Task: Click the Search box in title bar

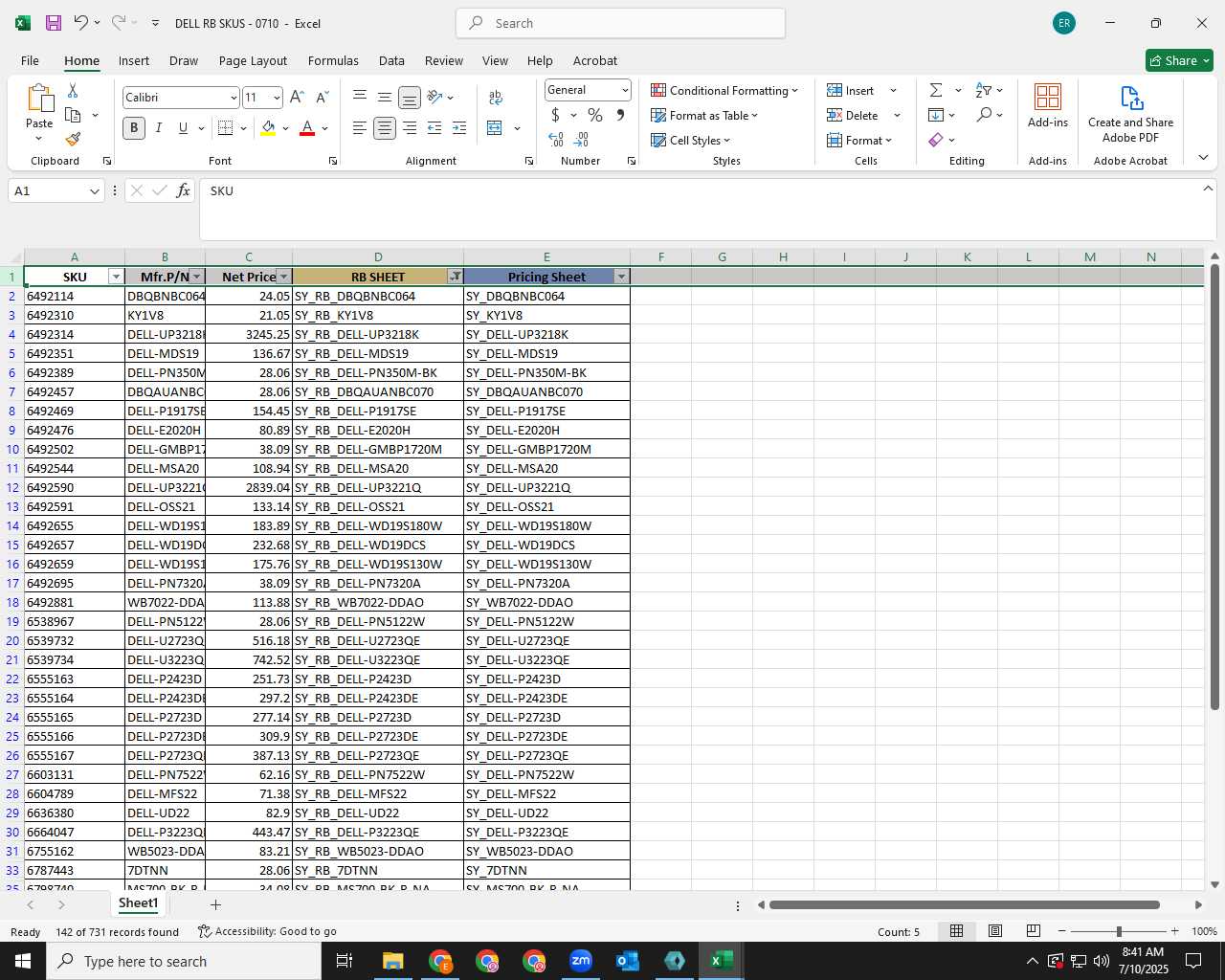Action: [620, 23]
